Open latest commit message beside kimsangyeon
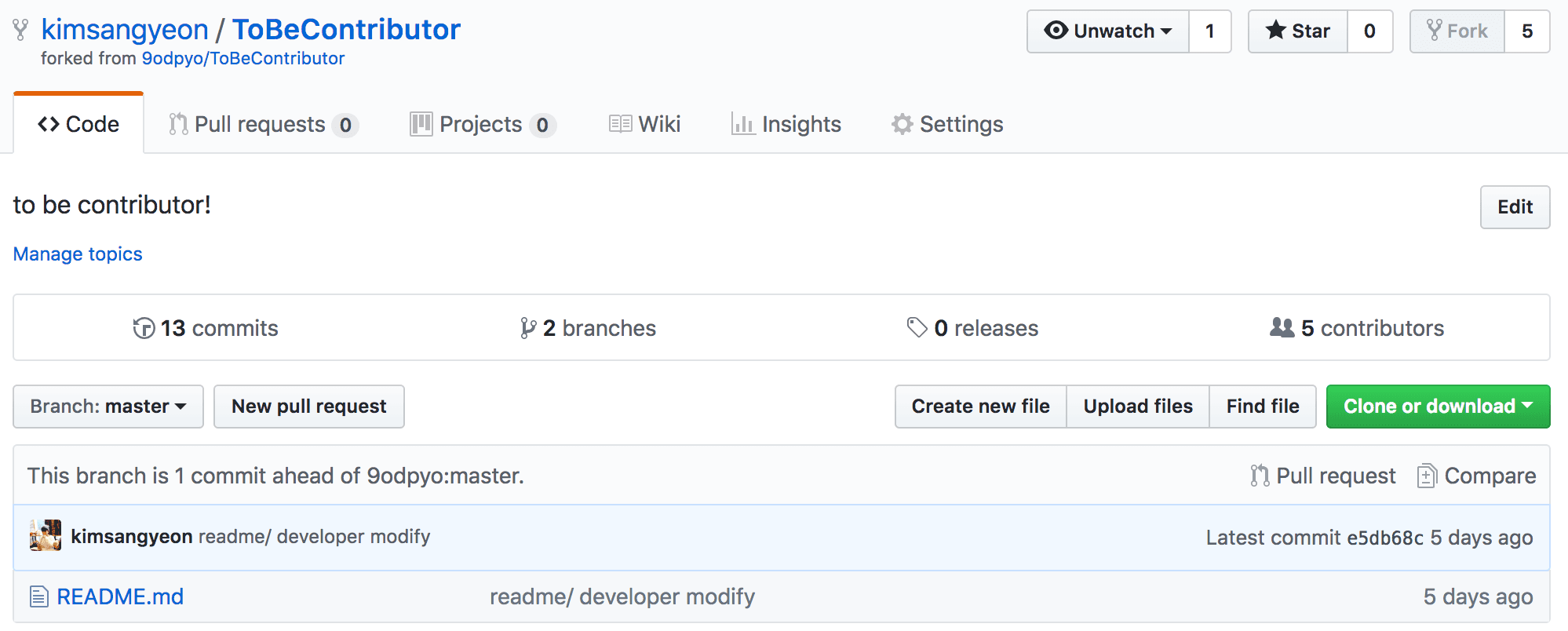The image size is (1568, 631). pos(315,536)
